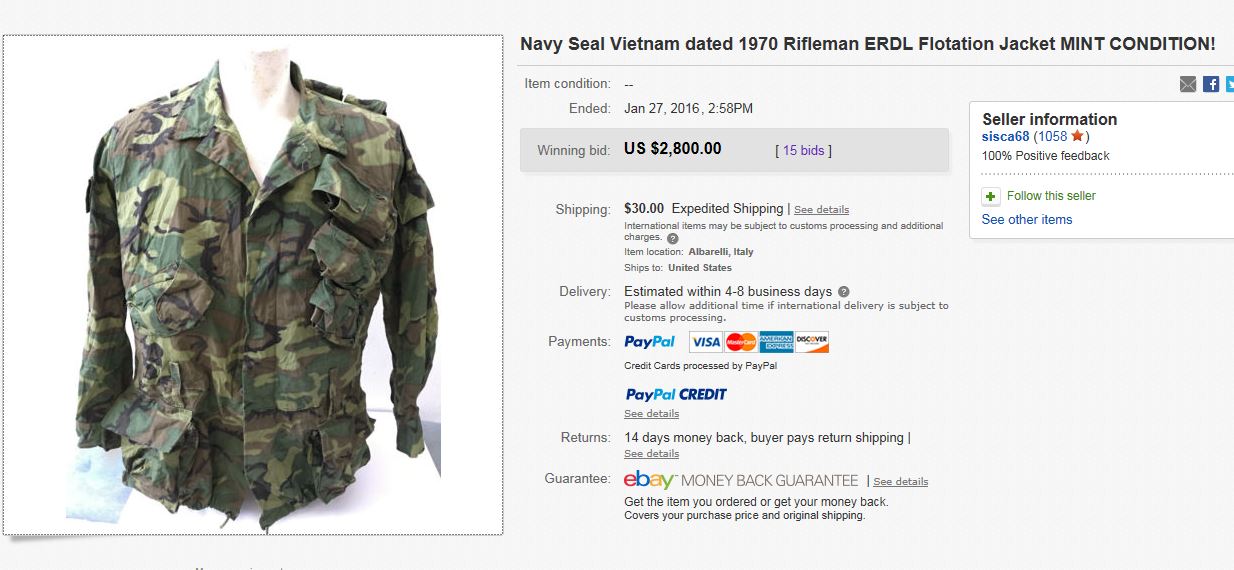The image size is (1234, 570).
Task: Open seller sisca68's profile
Action: 1005,136
